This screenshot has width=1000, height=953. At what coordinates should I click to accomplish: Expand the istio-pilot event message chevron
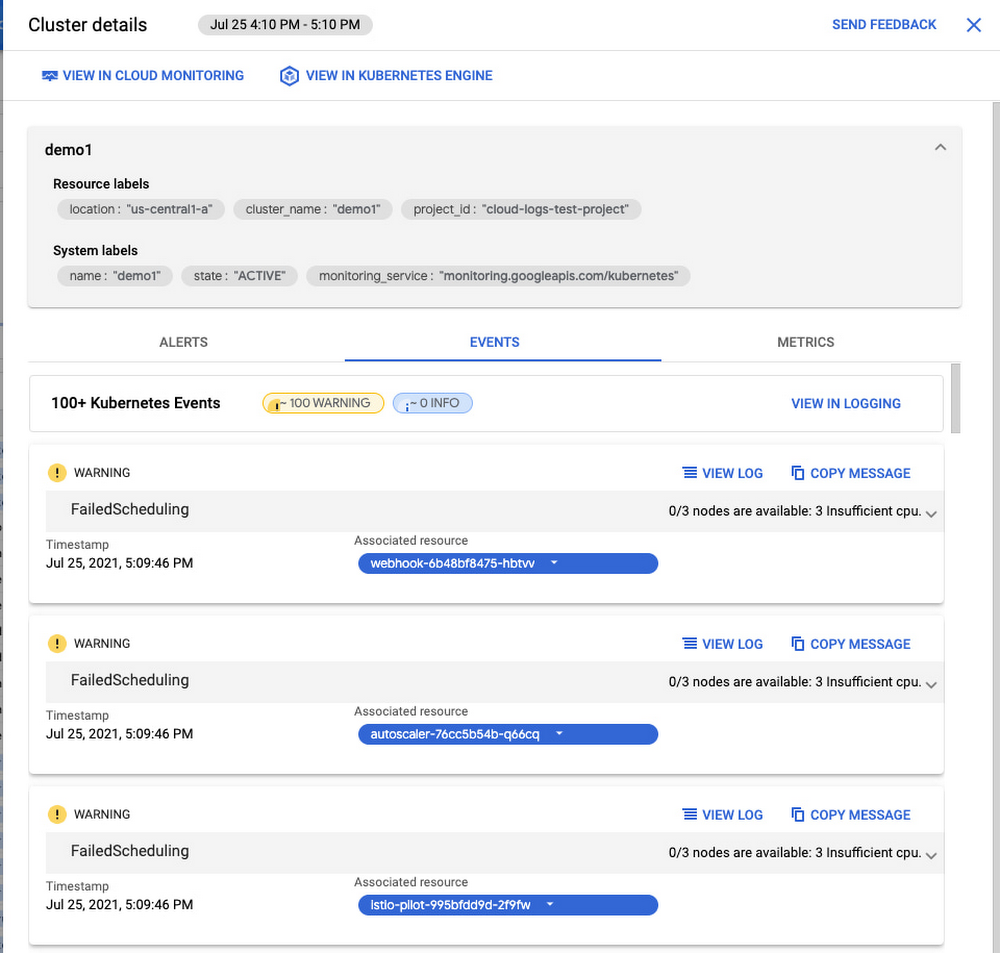931,855
